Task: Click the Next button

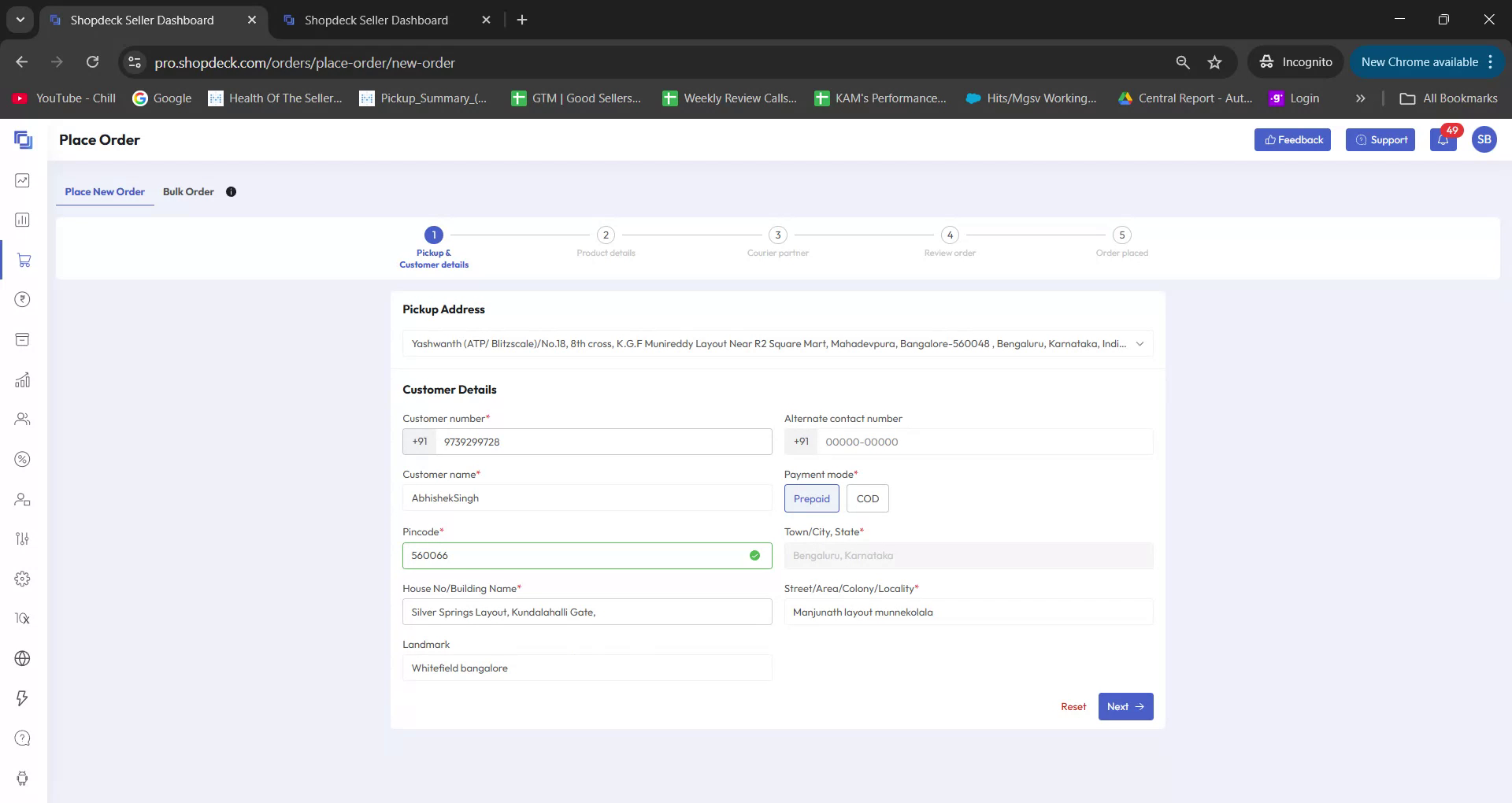Action: pyautogui.click(x=1125, y=706)
